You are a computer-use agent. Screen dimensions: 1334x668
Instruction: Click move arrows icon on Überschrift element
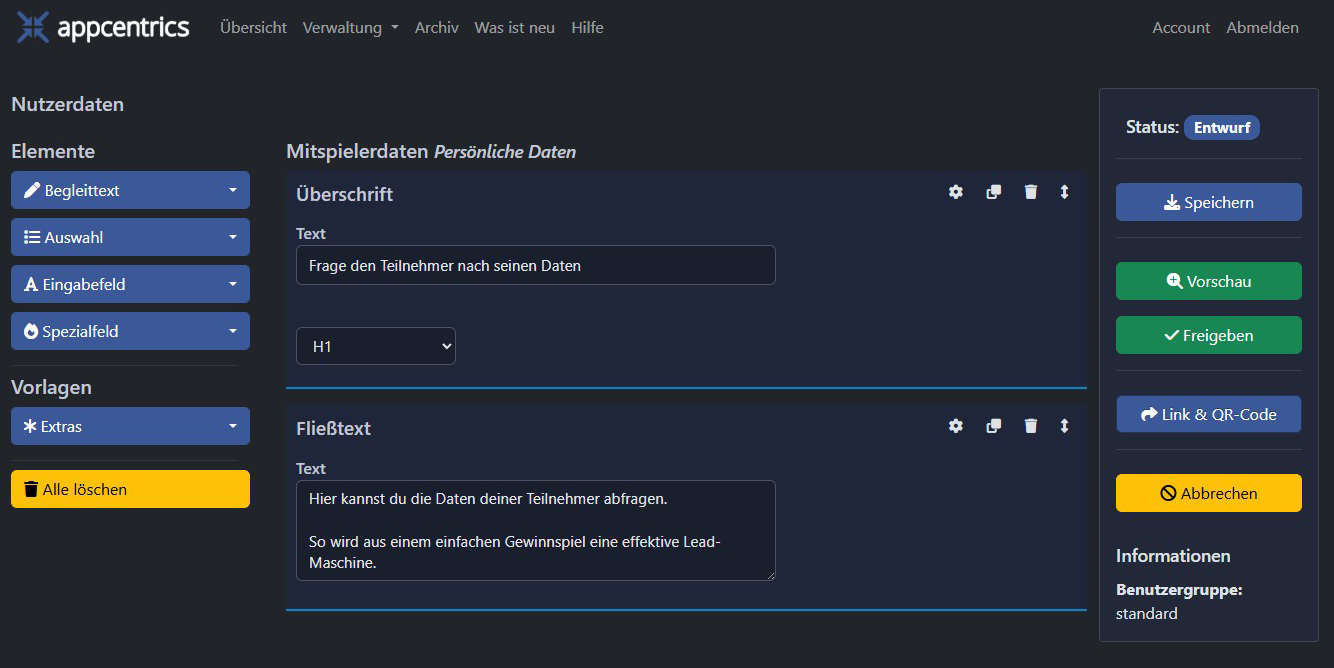(x=1064, y=192)
